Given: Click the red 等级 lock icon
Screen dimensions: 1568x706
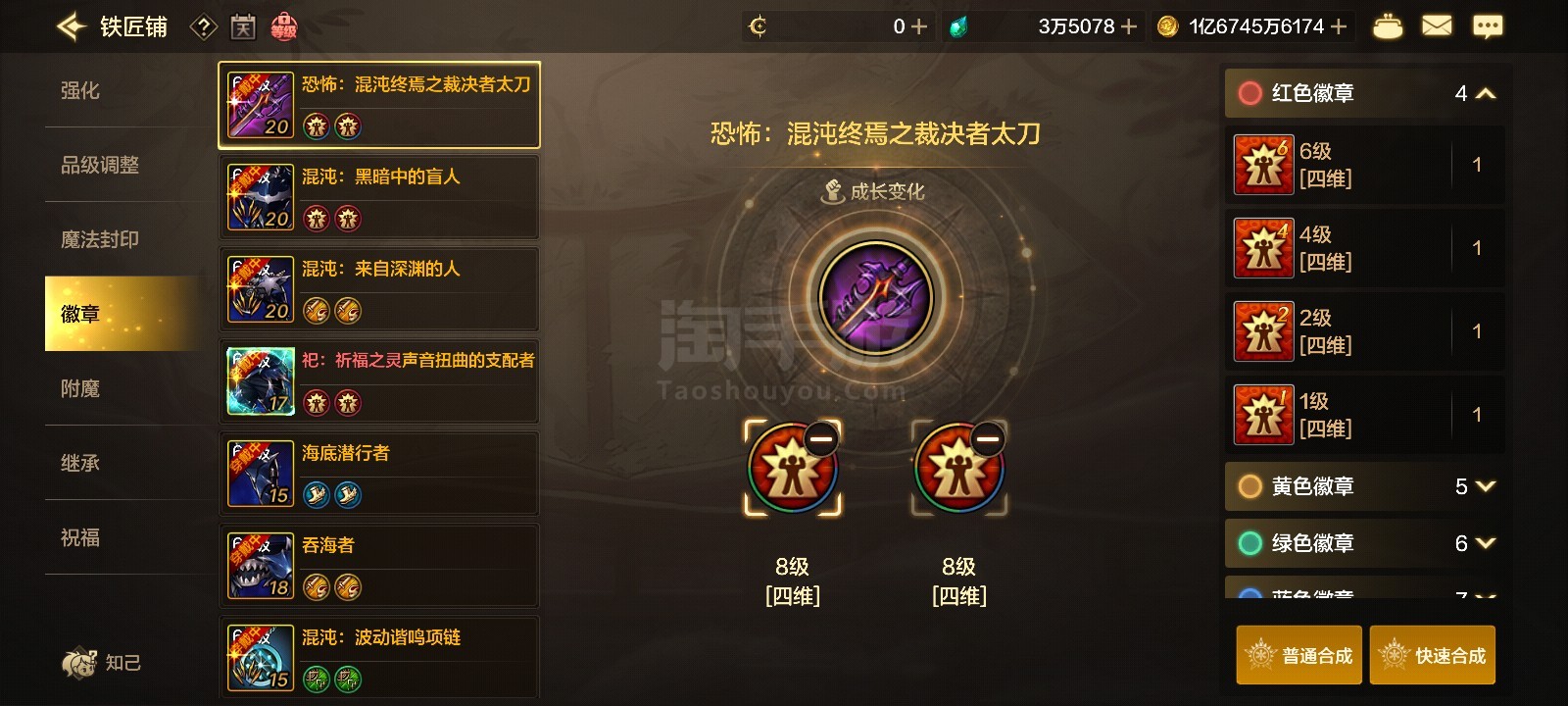Looking at the screenshot, I should (284, 26).
